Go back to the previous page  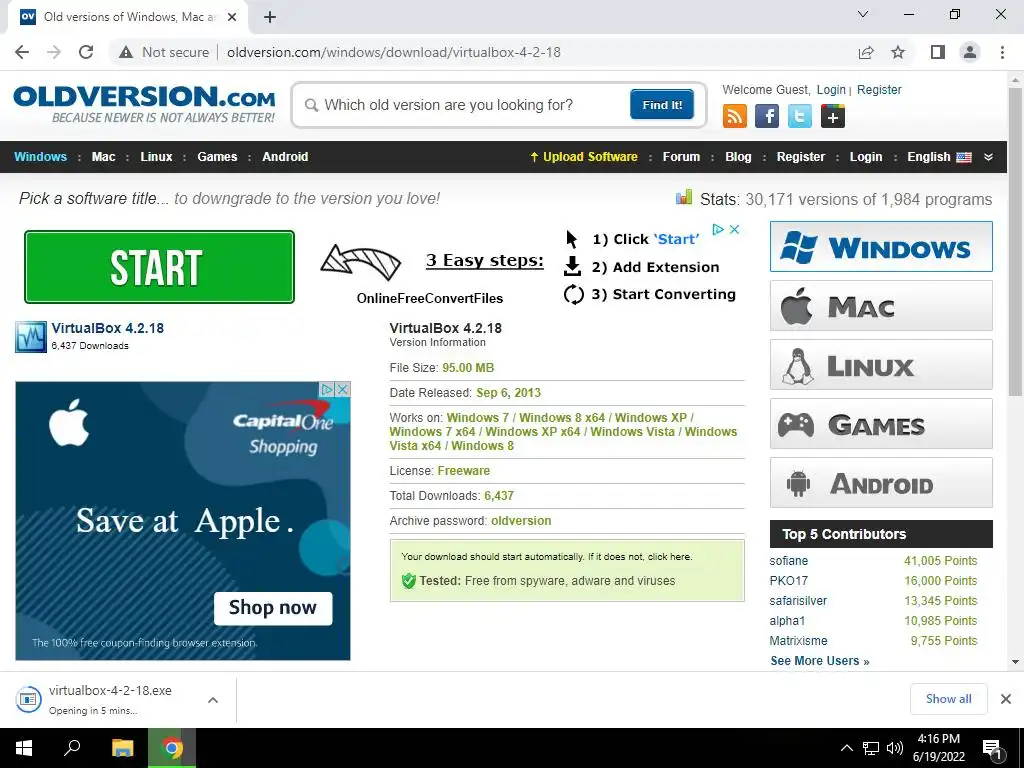[x=22, y=52]
